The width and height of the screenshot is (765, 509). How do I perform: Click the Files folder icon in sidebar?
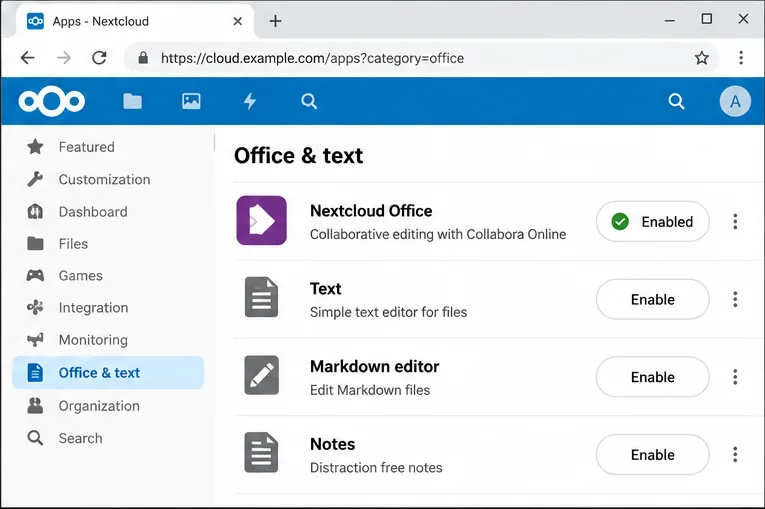[35, 244]
